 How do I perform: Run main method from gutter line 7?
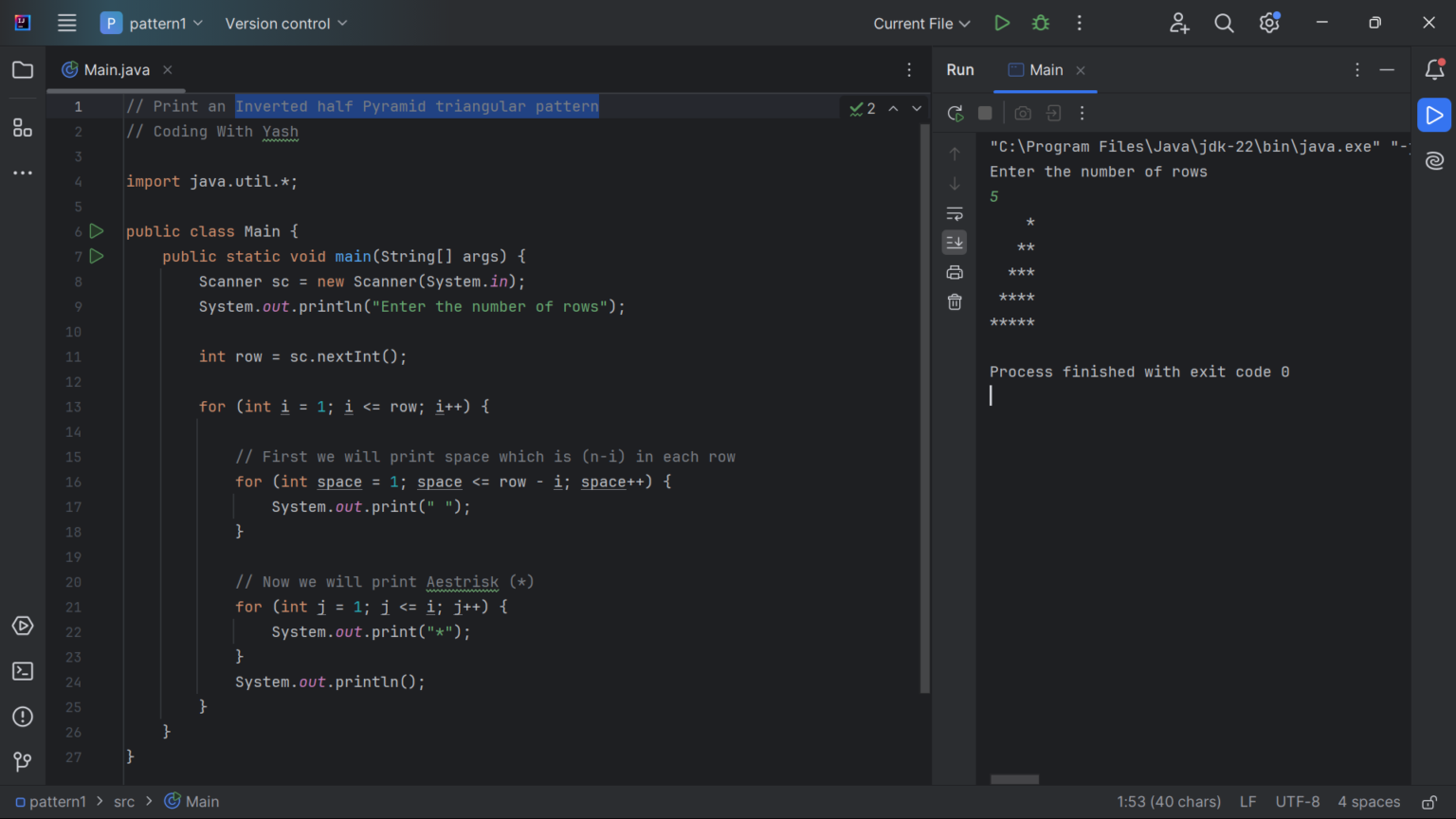97,256
